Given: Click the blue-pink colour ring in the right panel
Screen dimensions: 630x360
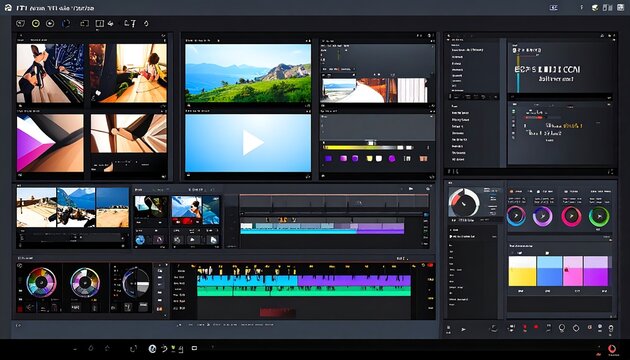Looking at the screenshot, I should click(x=516, y=216).
